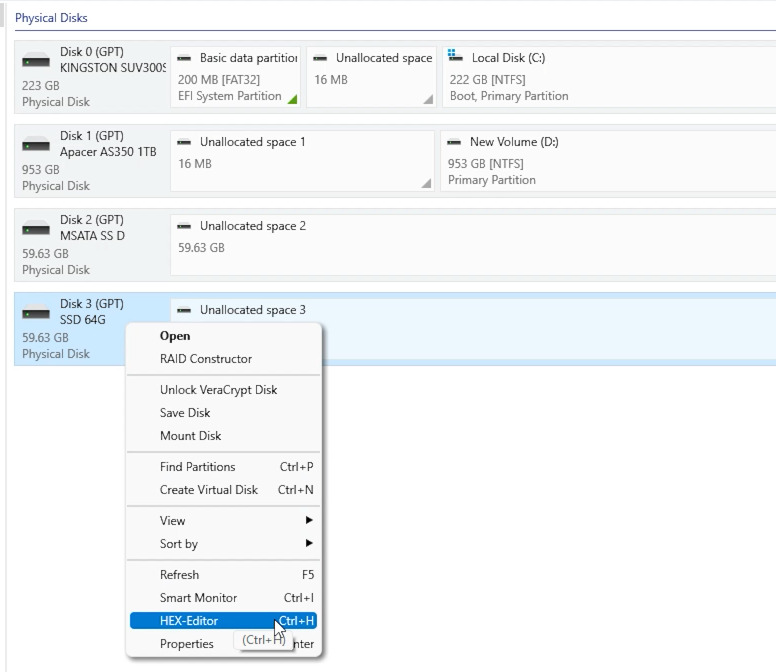Click the Disk 2 (GPT) label

click(x=92, y=220)
